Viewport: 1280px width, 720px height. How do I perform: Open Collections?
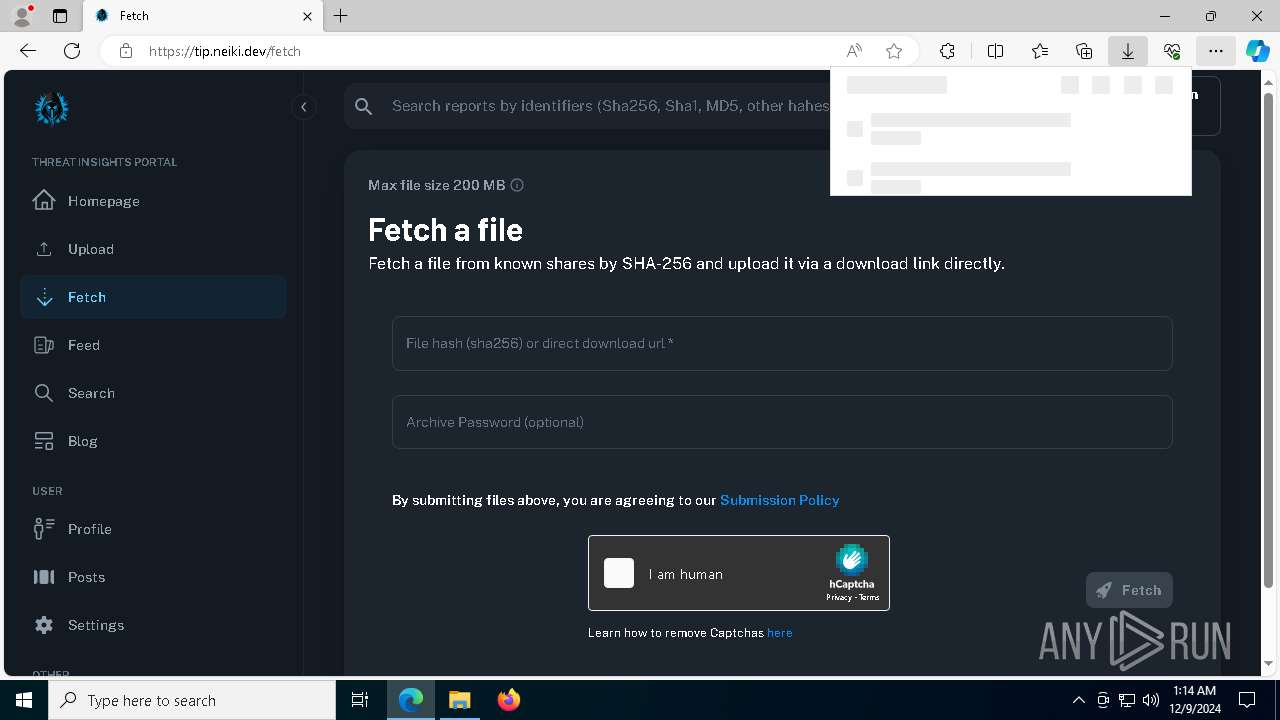tap(1084, 51)
